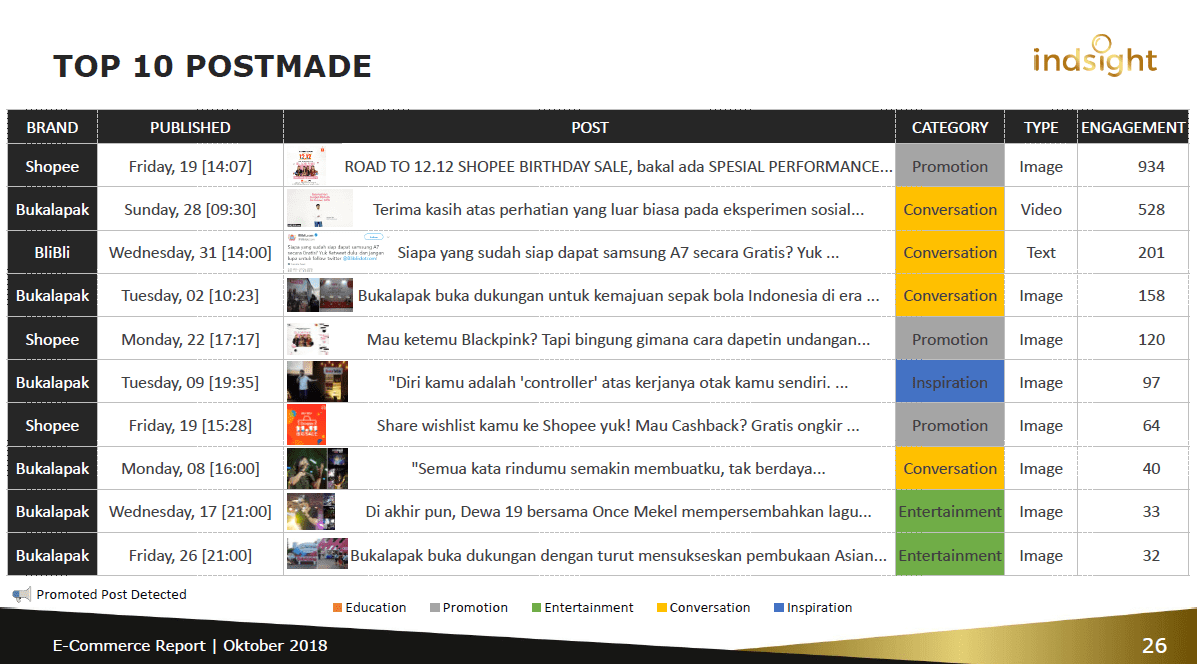Click the POST column header
The height and width of the screenshot is (664, 1197).
(589, 127)
